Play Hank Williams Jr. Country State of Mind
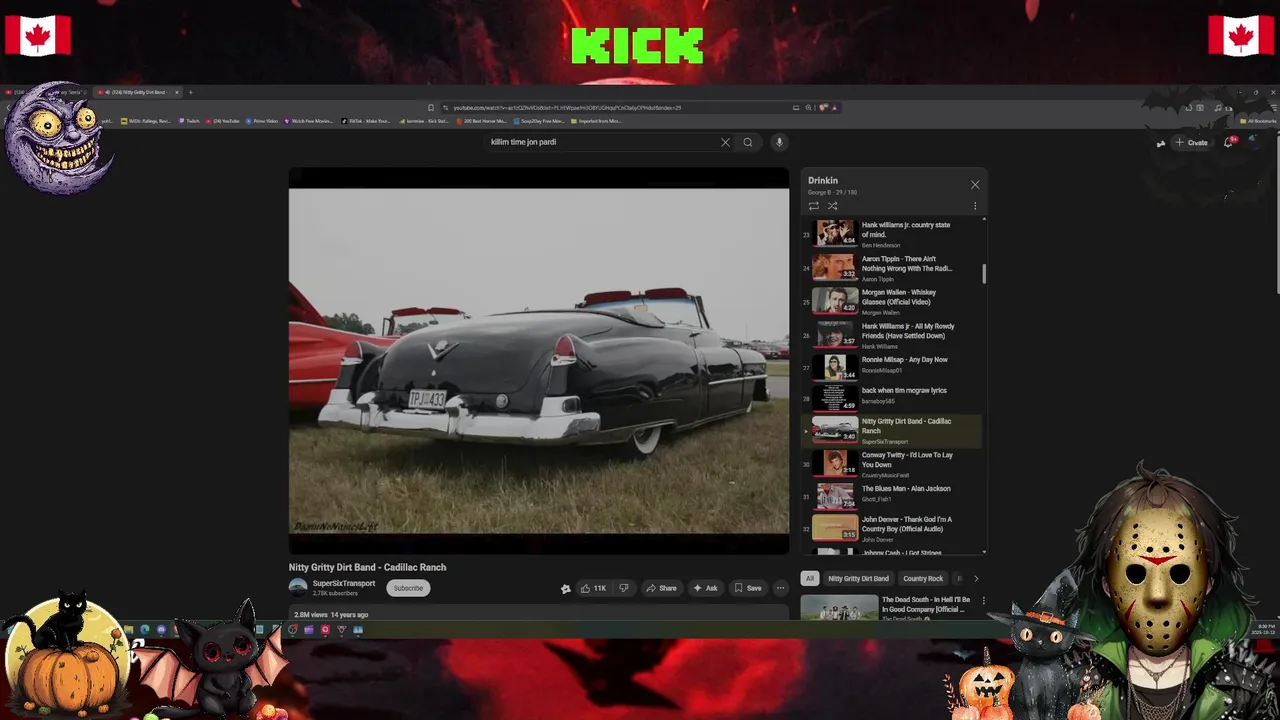This screenshot has width=1280, height=720. 892,234
